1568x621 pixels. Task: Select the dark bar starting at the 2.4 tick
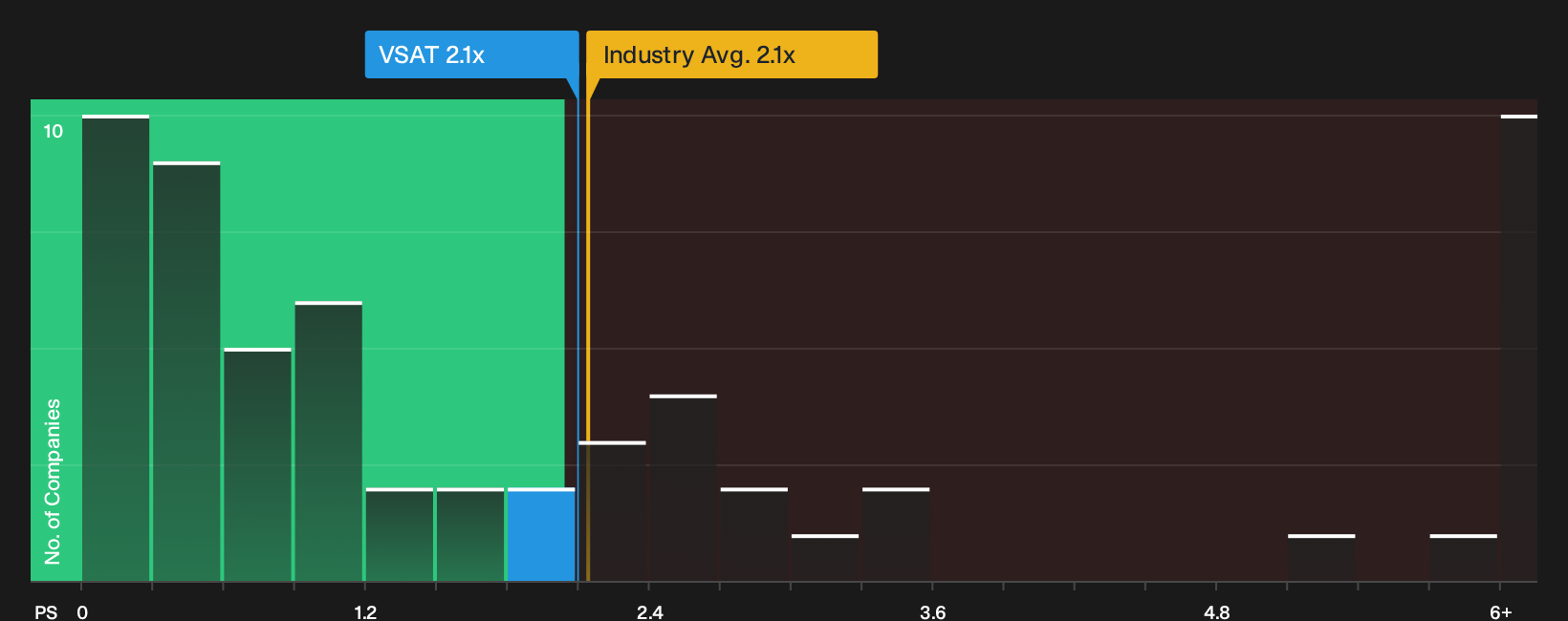pyautogui.click(x=683, y=488)
